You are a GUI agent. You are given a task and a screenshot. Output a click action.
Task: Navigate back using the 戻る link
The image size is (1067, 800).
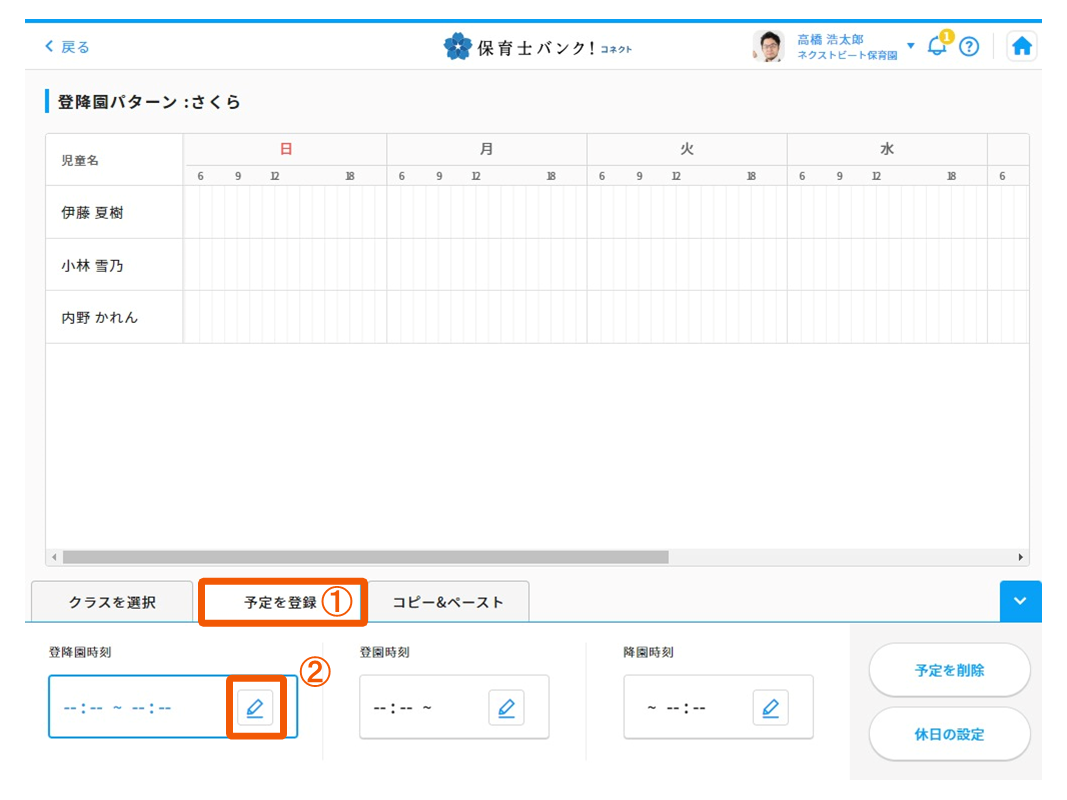point(66,45)
